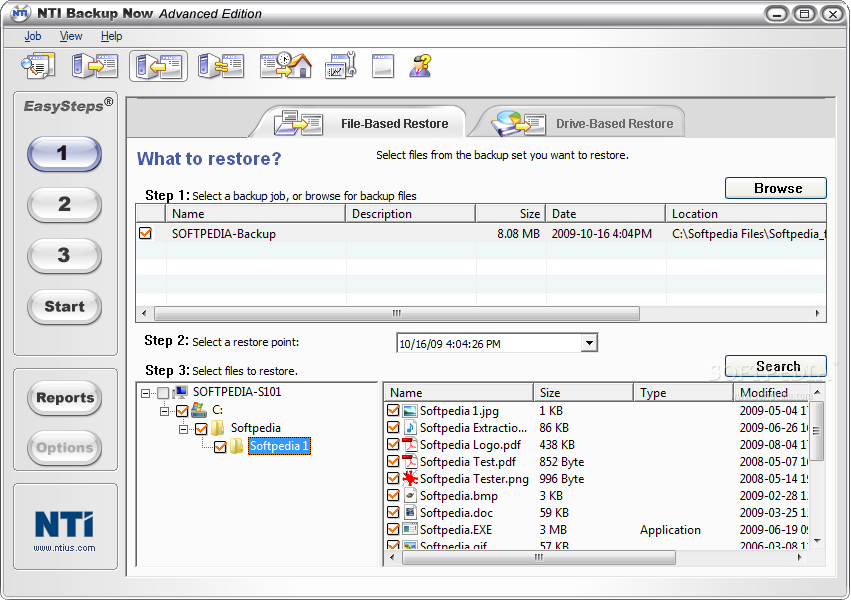Viewport: 851px width, 601px height.
Task: Toggle the SOFTPEDIA-S101 tree checkbox
Action: coord(163,393)
